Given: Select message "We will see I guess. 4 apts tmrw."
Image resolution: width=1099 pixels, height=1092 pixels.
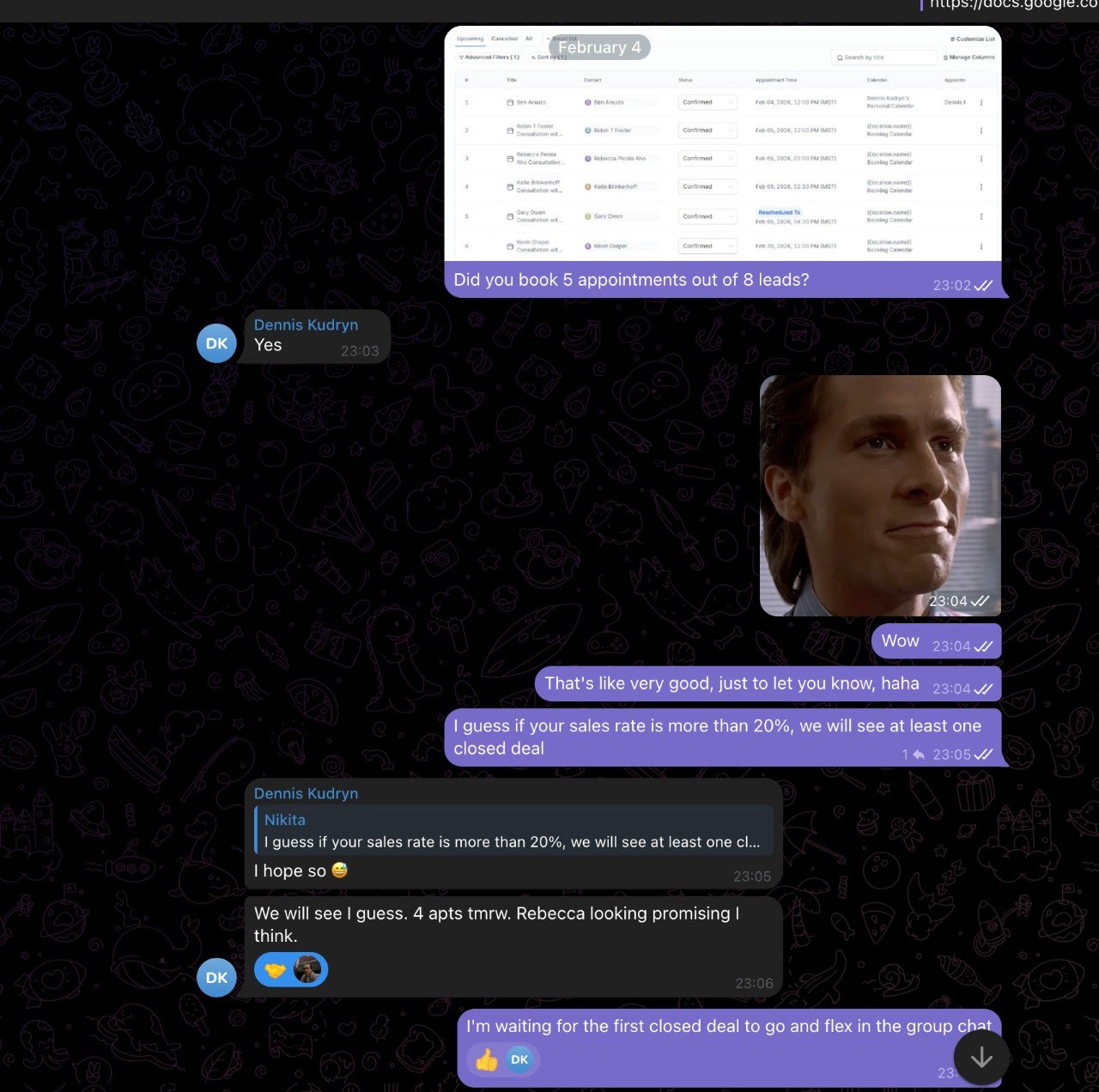Looking at the screenshot, I should 497,925.
